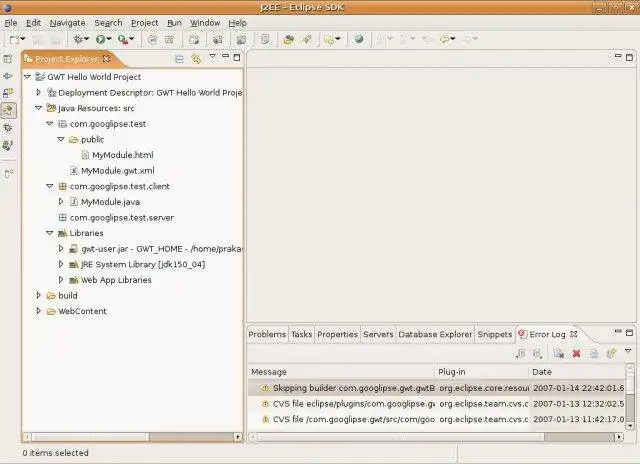Select the 'CVS file eclipse/plugins' log entry
This screenshot has height=464, width=640.
pyautogui.click(x=436, y=404)
